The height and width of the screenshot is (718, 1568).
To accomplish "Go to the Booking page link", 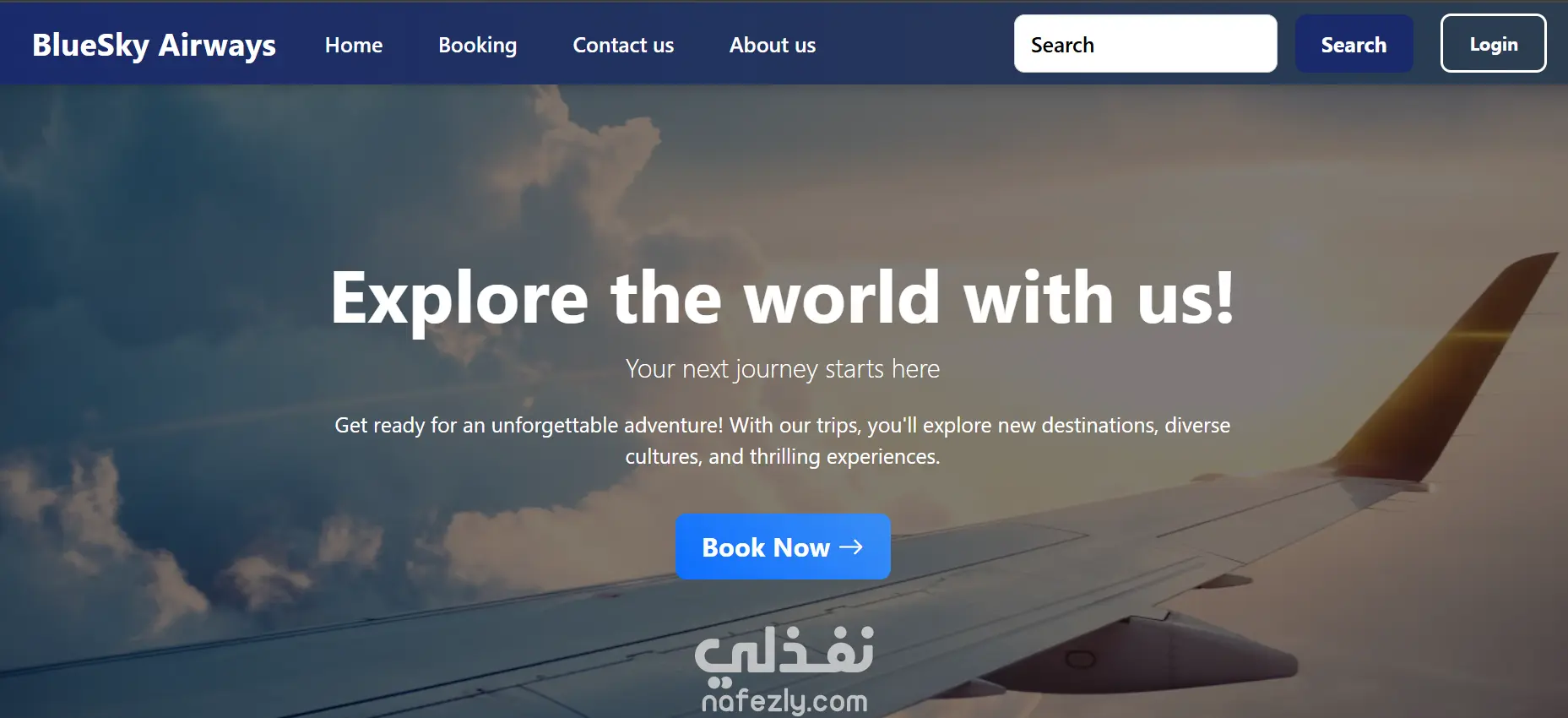I will point(477,45).
